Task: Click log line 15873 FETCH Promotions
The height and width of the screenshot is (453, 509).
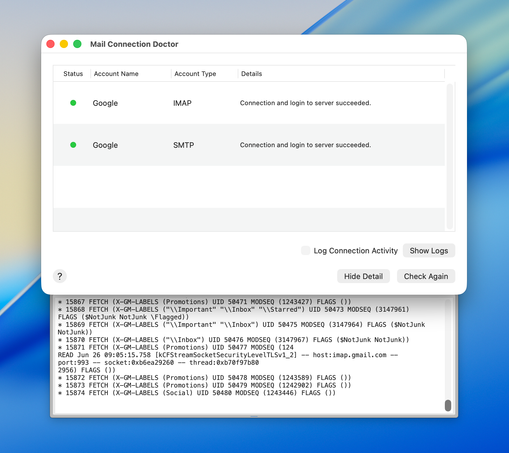Action: click(x=204, y=385)
